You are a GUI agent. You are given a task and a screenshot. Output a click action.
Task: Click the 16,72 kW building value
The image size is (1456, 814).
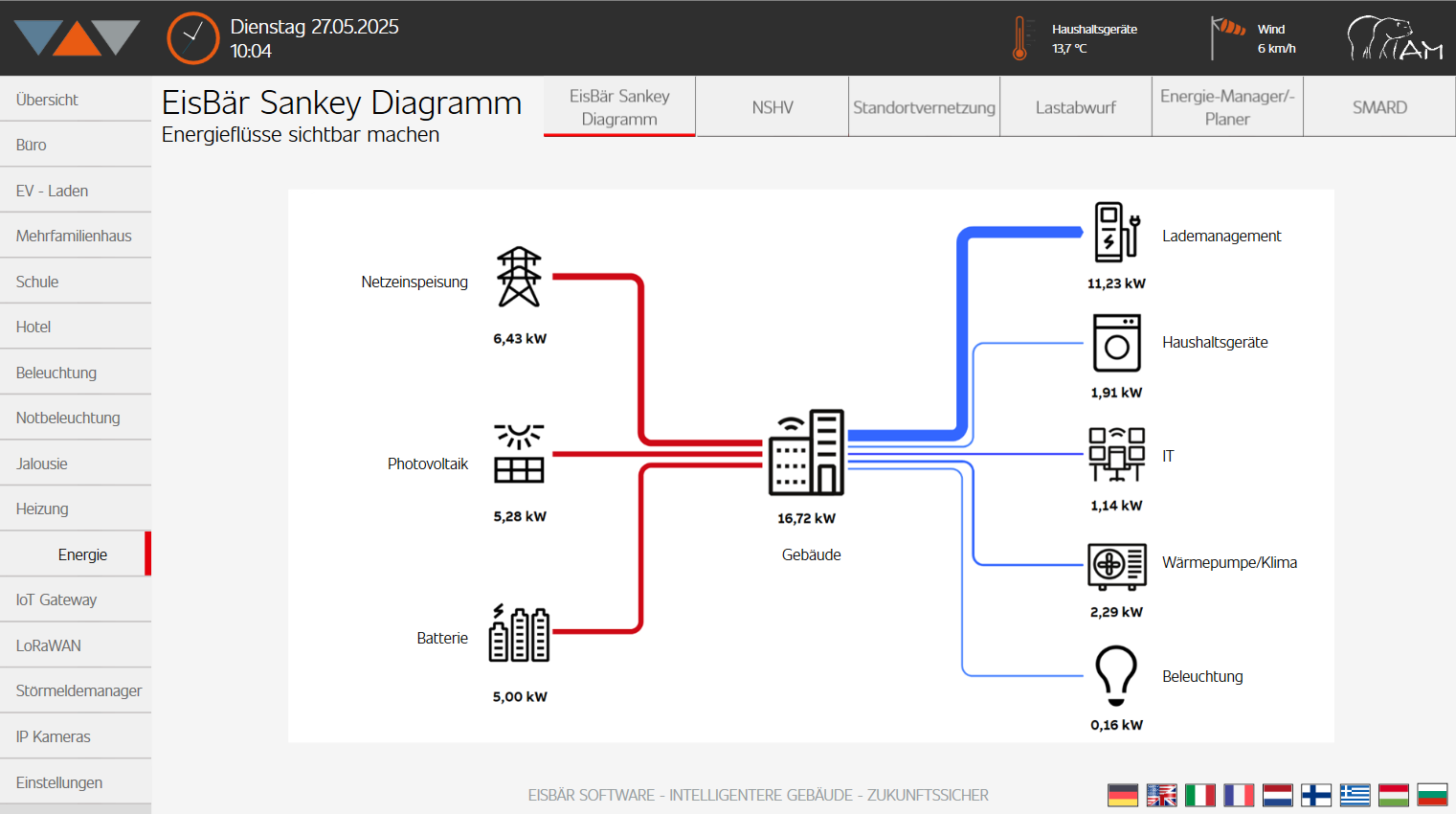tap(806, 518)
